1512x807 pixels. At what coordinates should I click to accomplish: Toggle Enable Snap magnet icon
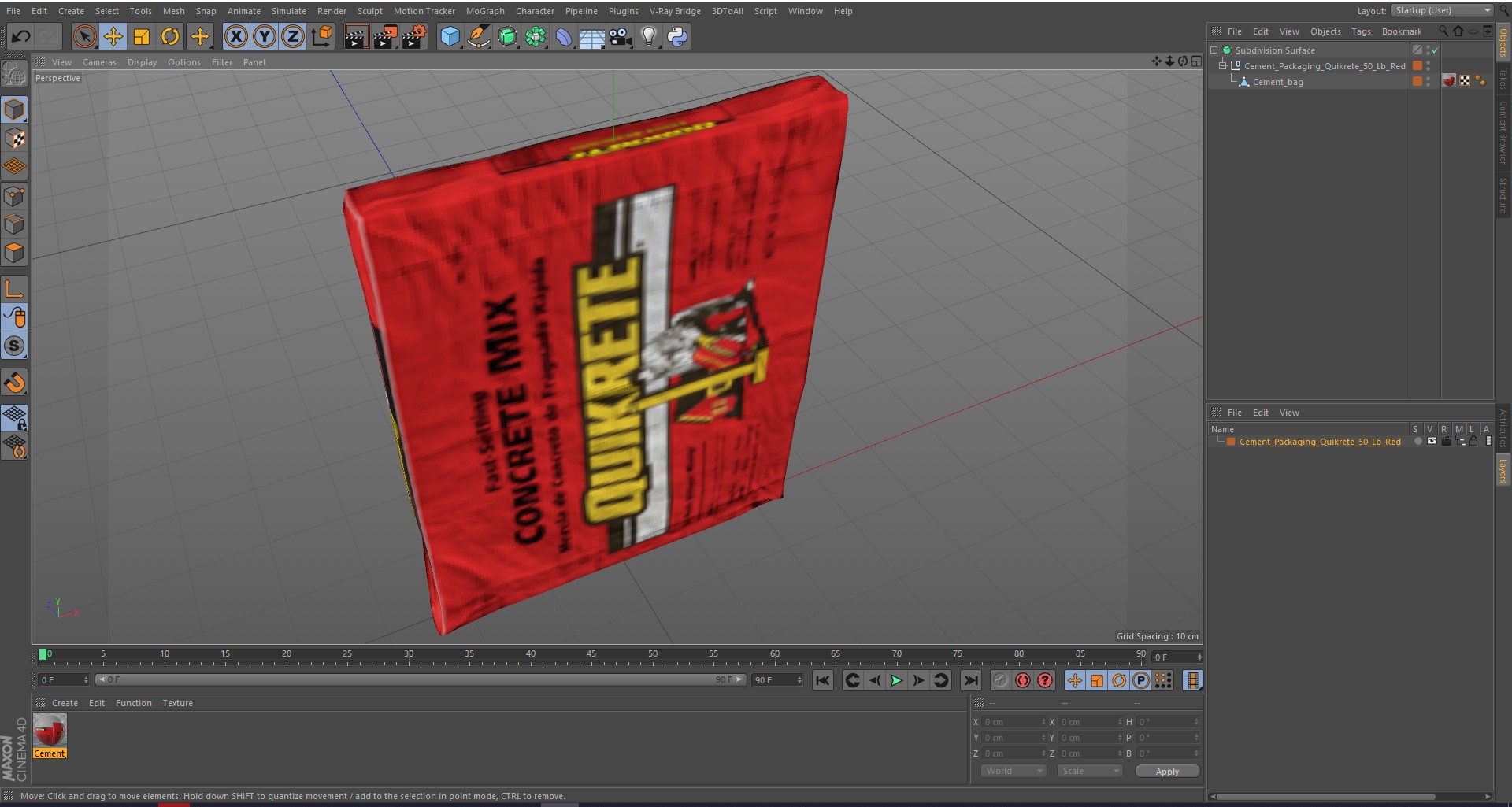click(14, 382)
